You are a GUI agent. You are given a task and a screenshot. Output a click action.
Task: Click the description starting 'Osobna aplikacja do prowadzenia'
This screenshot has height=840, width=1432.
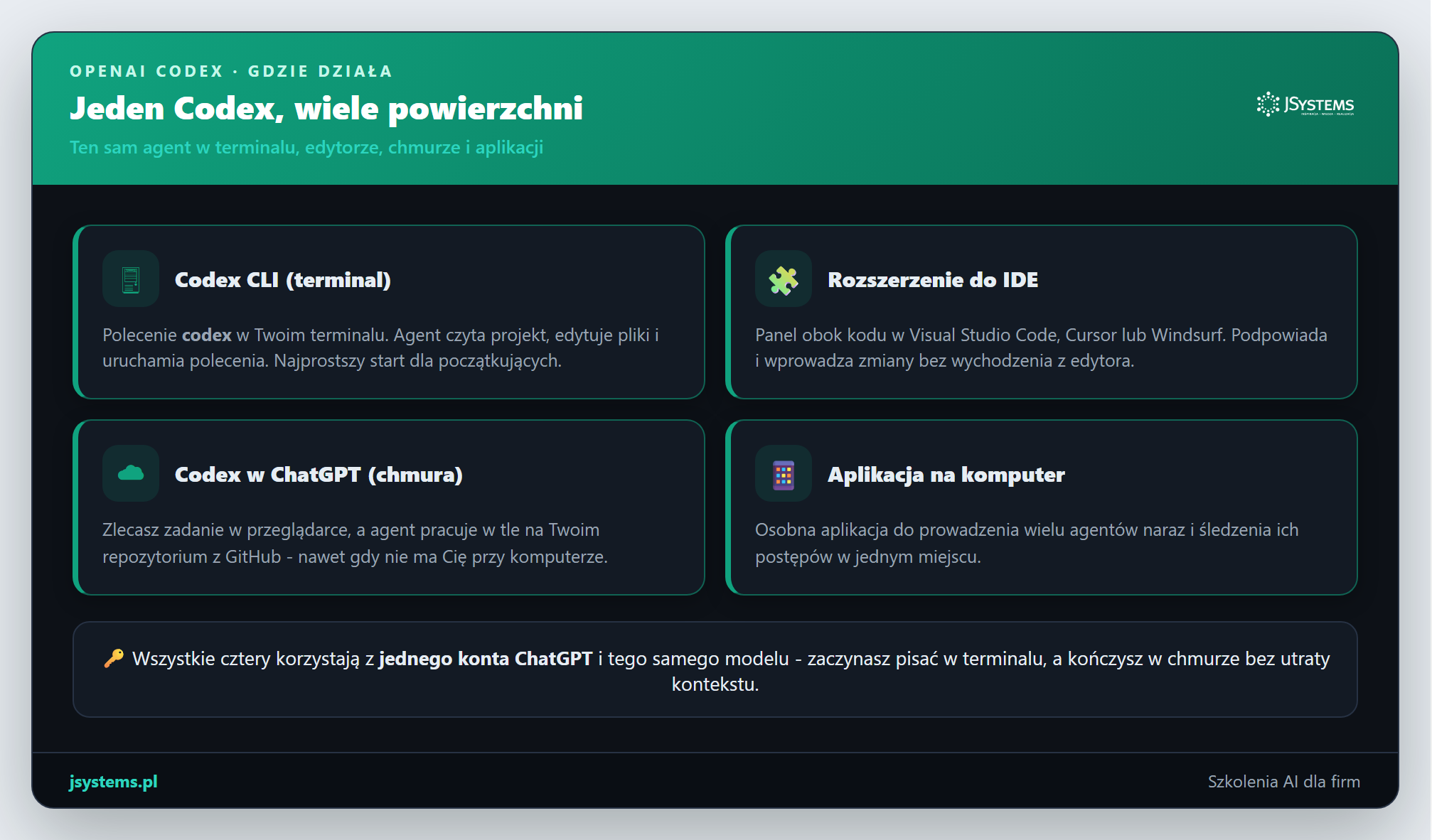pos(1027,543)
